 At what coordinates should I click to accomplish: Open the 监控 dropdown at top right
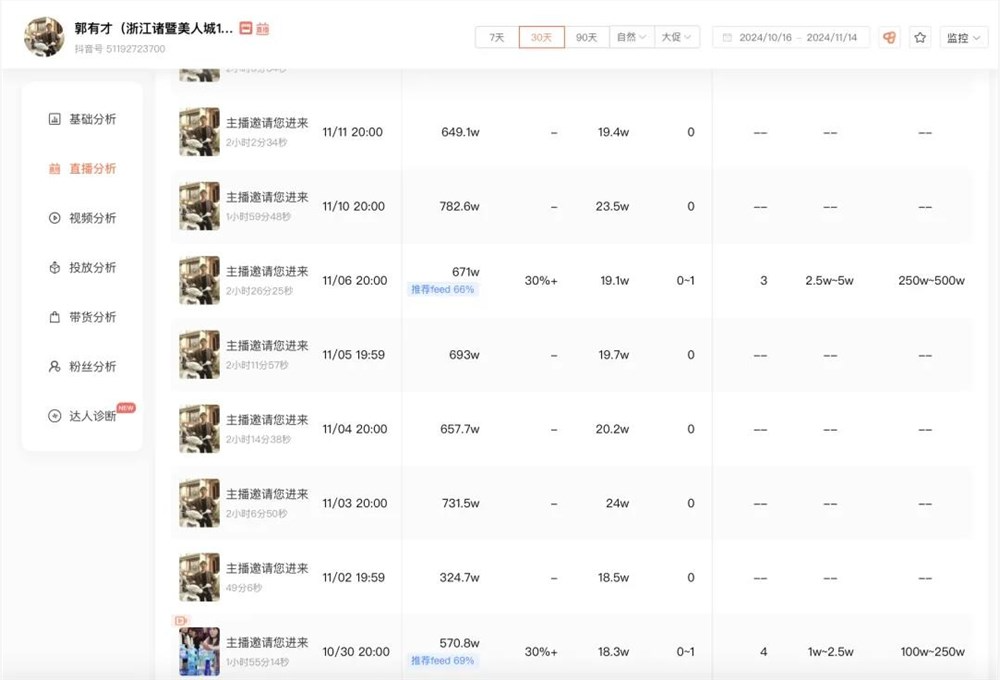click(960, 36)
